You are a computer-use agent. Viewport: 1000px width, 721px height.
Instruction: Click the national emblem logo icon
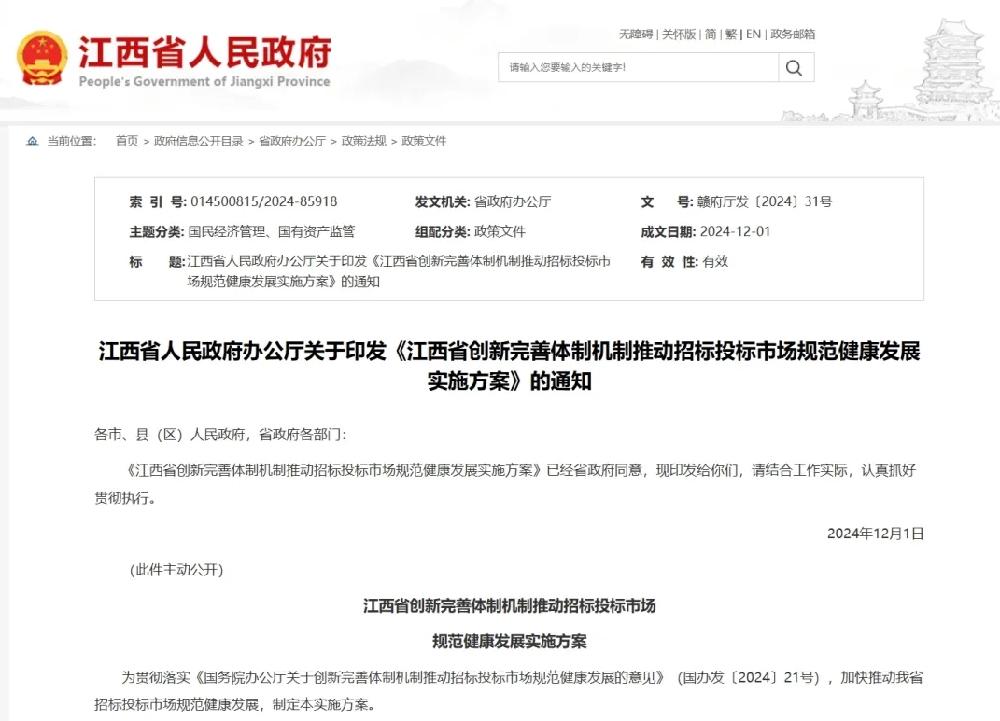tap(42, 58)
